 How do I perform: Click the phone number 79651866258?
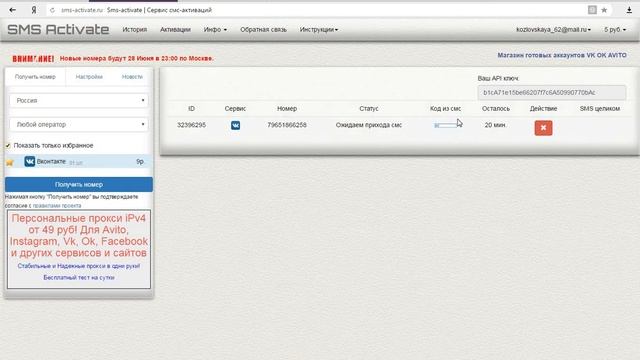(x=287, y=125)
